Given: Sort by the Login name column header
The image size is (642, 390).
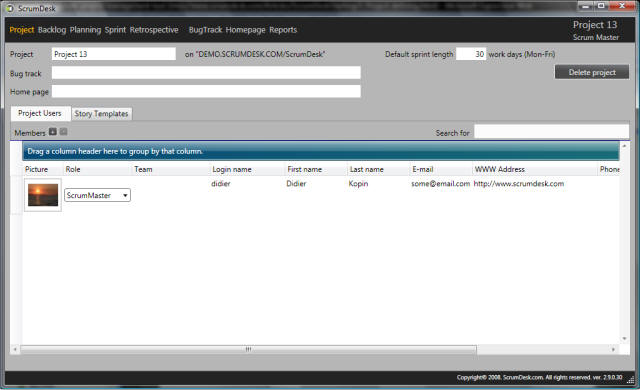Looking at the screenshot, I should (x=247, y=169).
